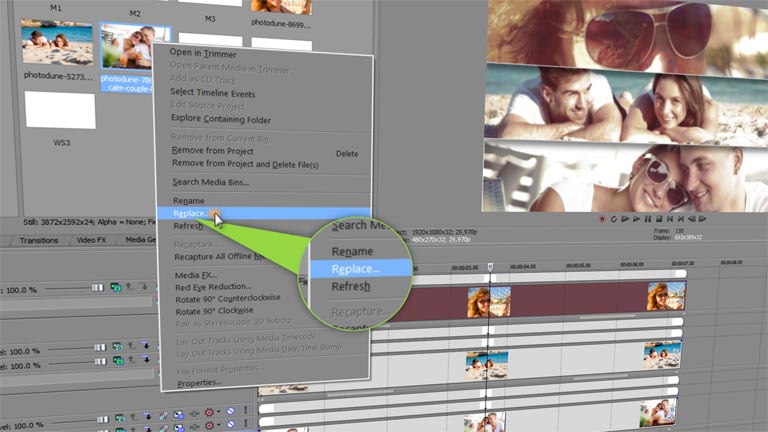Click the Frame: 110 readout

point(669,230)
